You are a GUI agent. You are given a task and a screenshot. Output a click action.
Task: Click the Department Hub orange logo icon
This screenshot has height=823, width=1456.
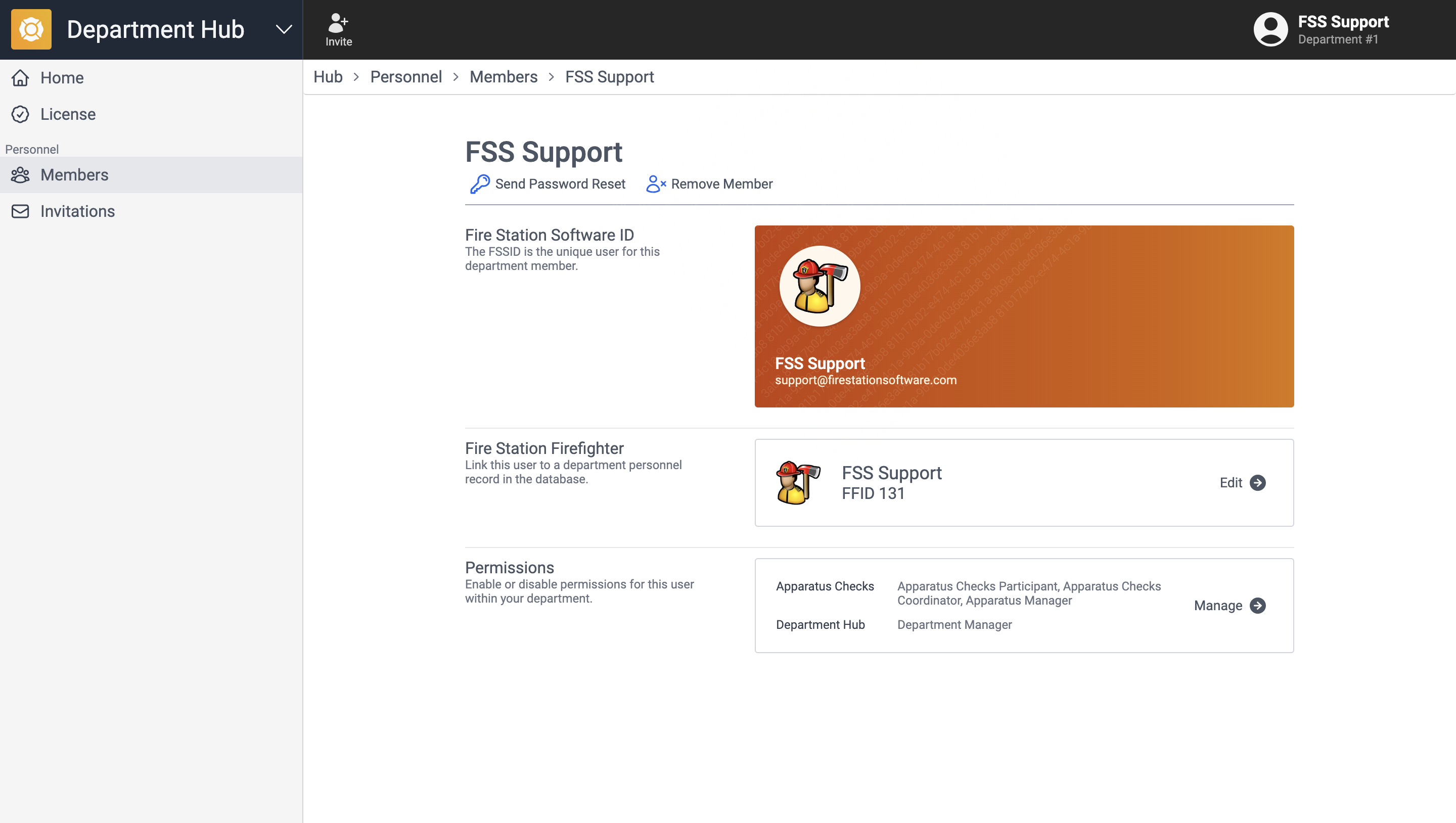31,29
